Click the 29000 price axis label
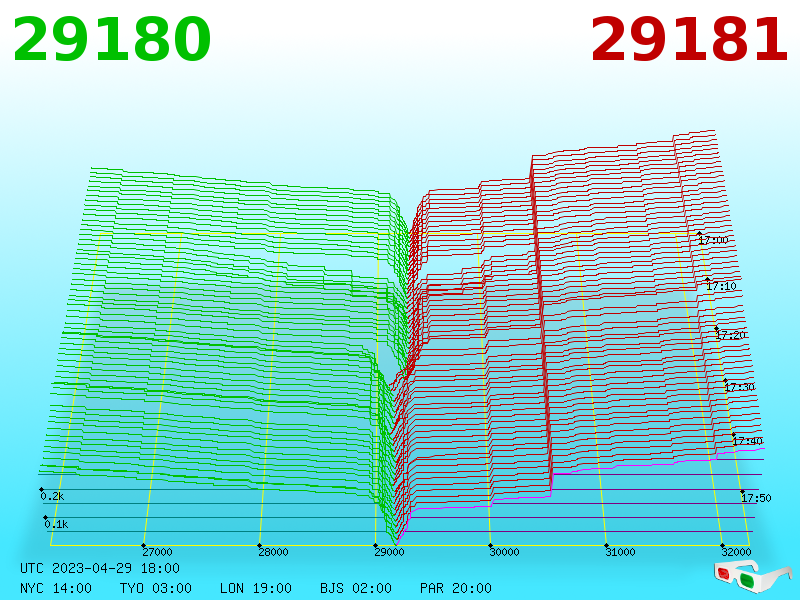Viewport: 800px width, 600px height. (x=389, y=552)
